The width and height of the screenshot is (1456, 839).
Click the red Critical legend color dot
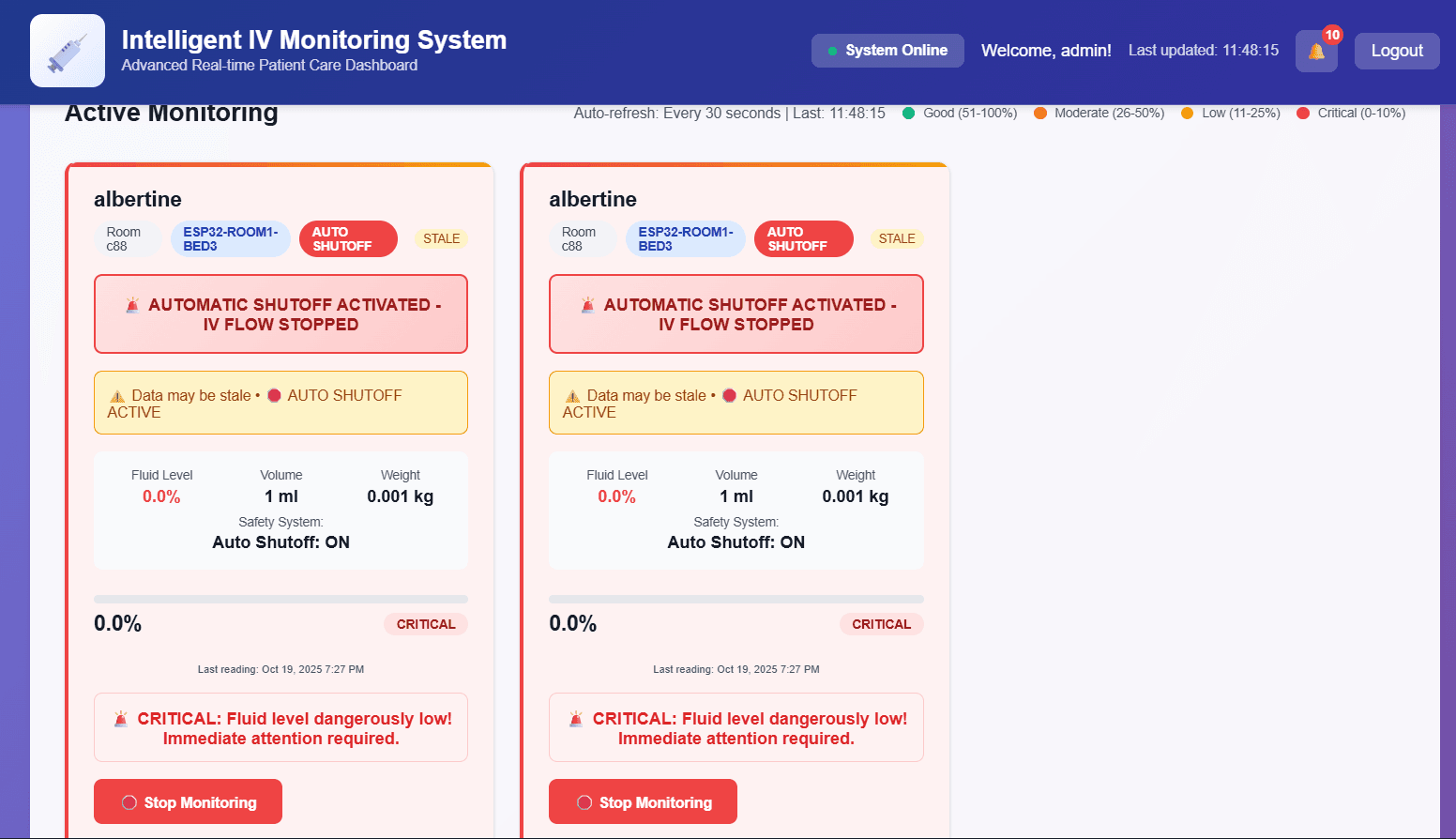(1302, 113)
